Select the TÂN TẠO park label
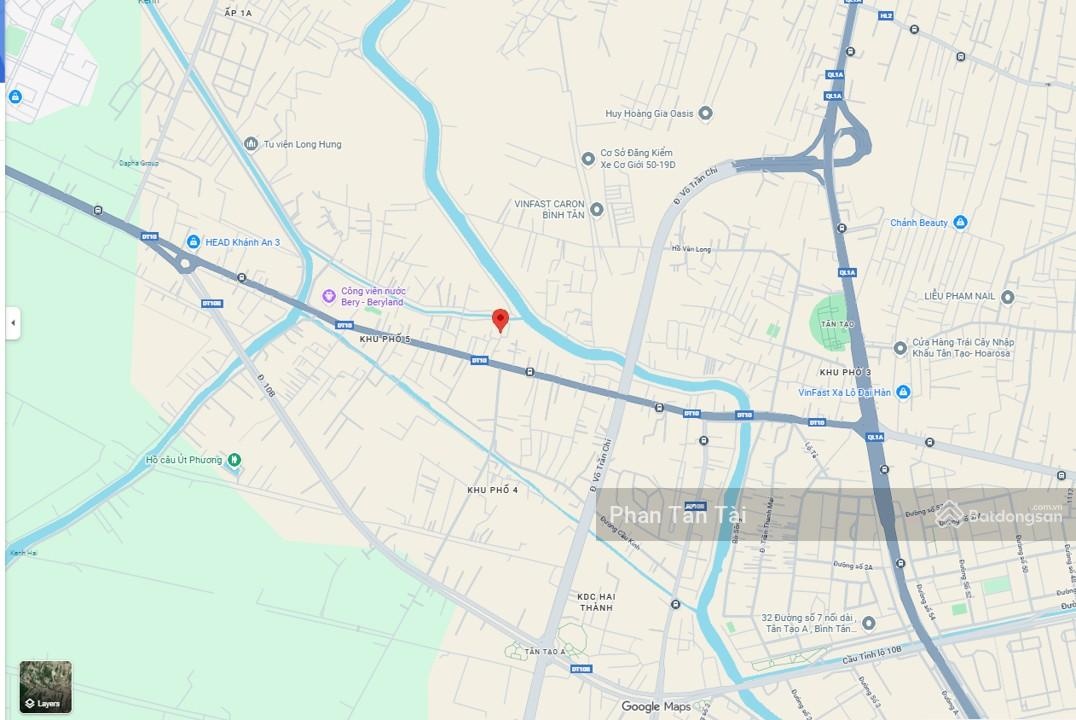 point(837,324)
